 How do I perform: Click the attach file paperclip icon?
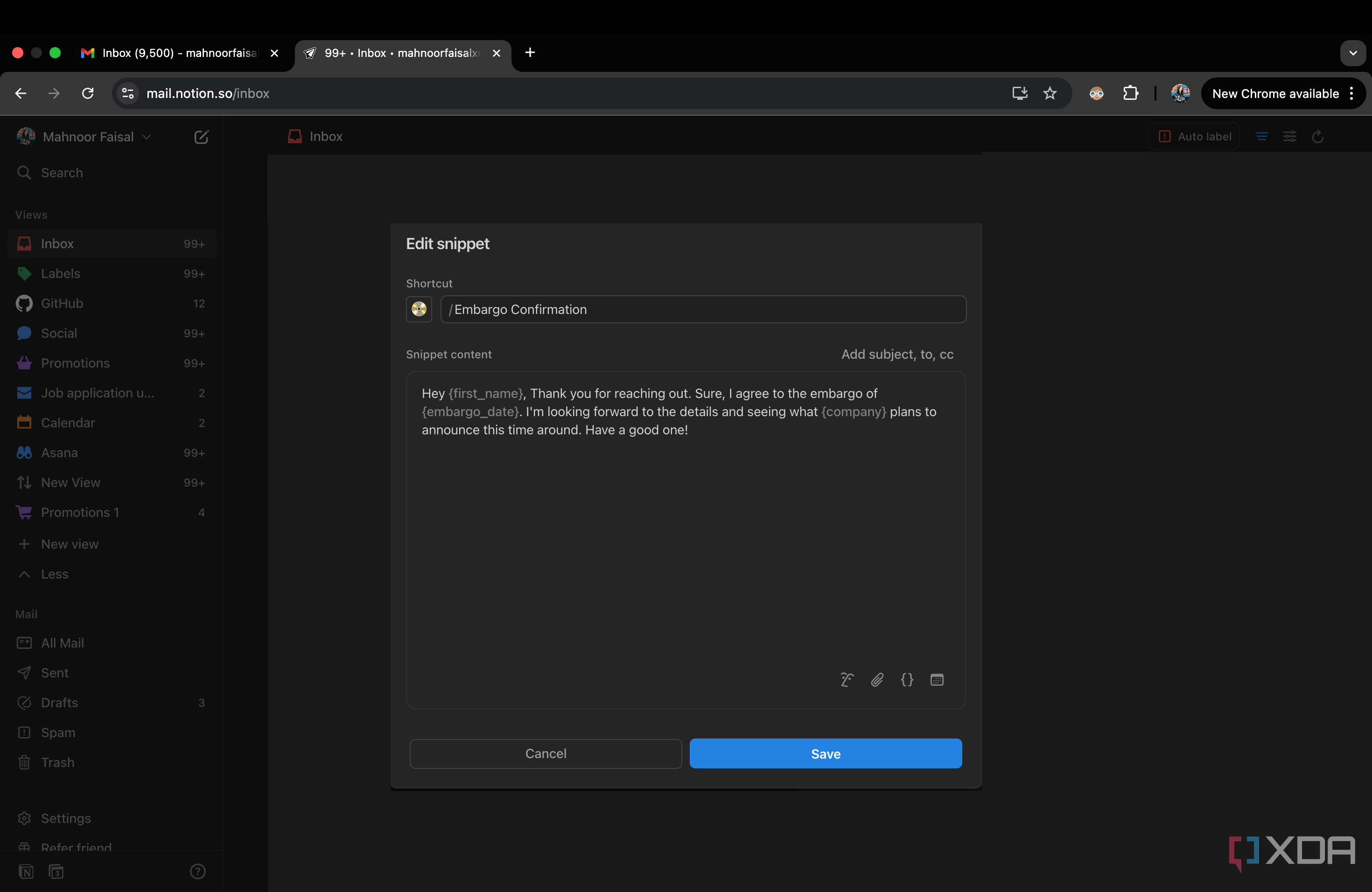(877, 680)
